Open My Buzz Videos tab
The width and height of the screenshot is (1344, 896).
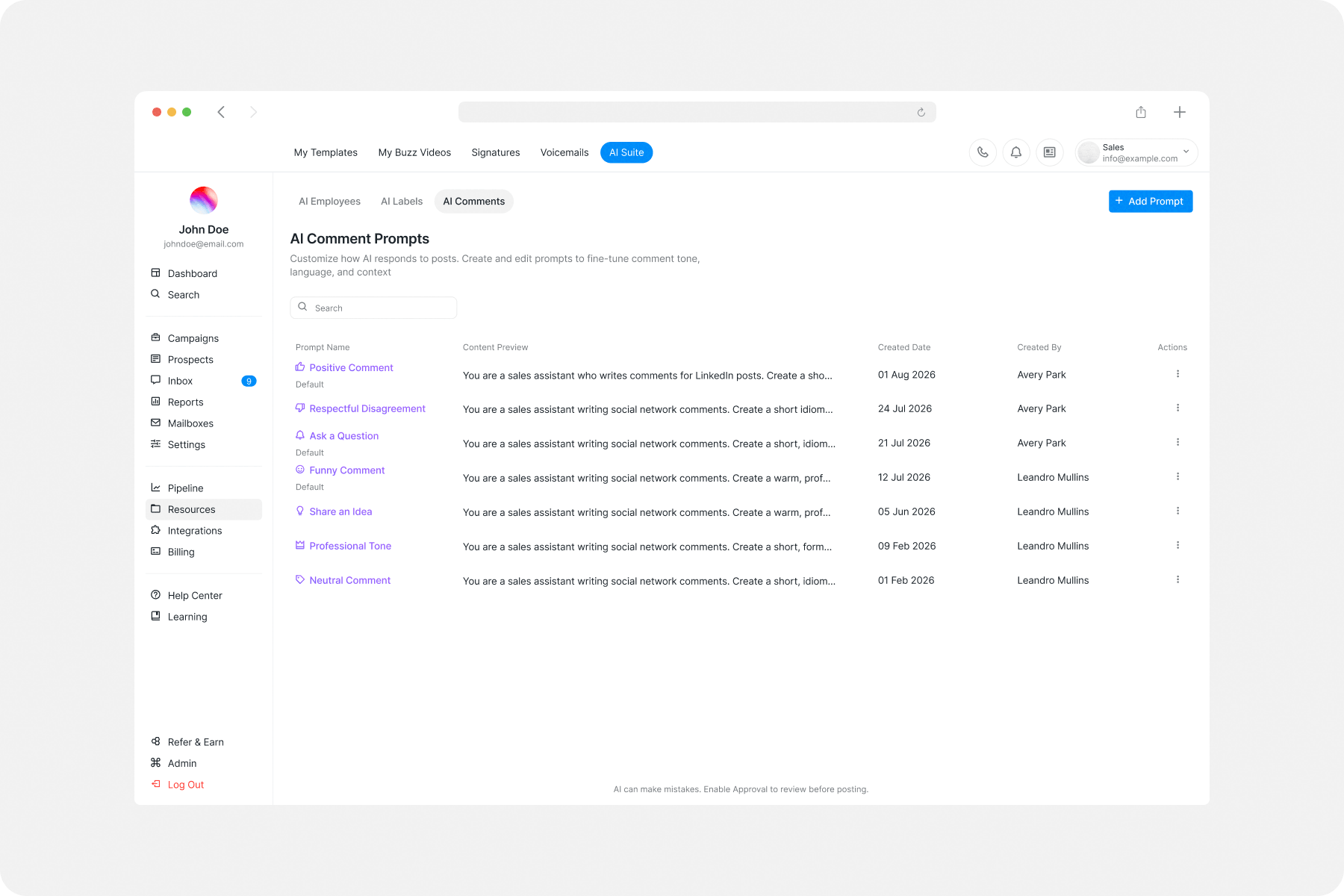(414, 152)
